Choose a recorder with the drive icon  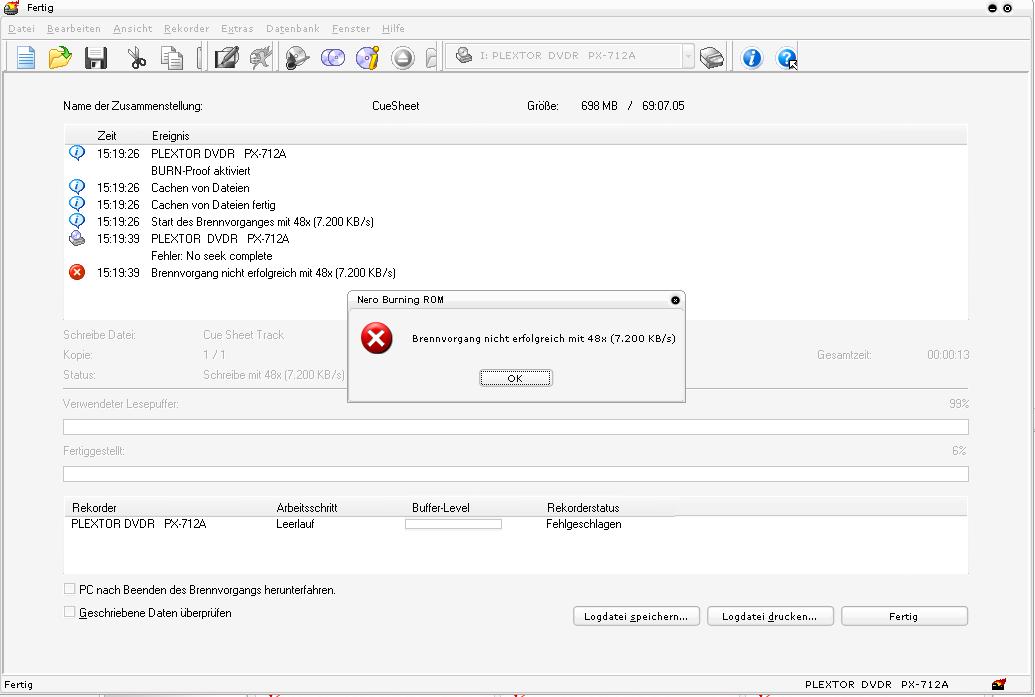712,58
